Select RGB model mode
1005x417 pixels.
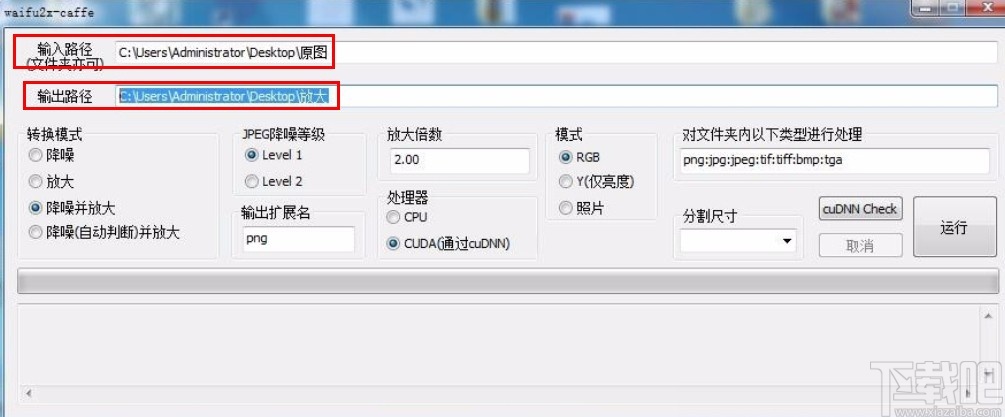point(579,157)
